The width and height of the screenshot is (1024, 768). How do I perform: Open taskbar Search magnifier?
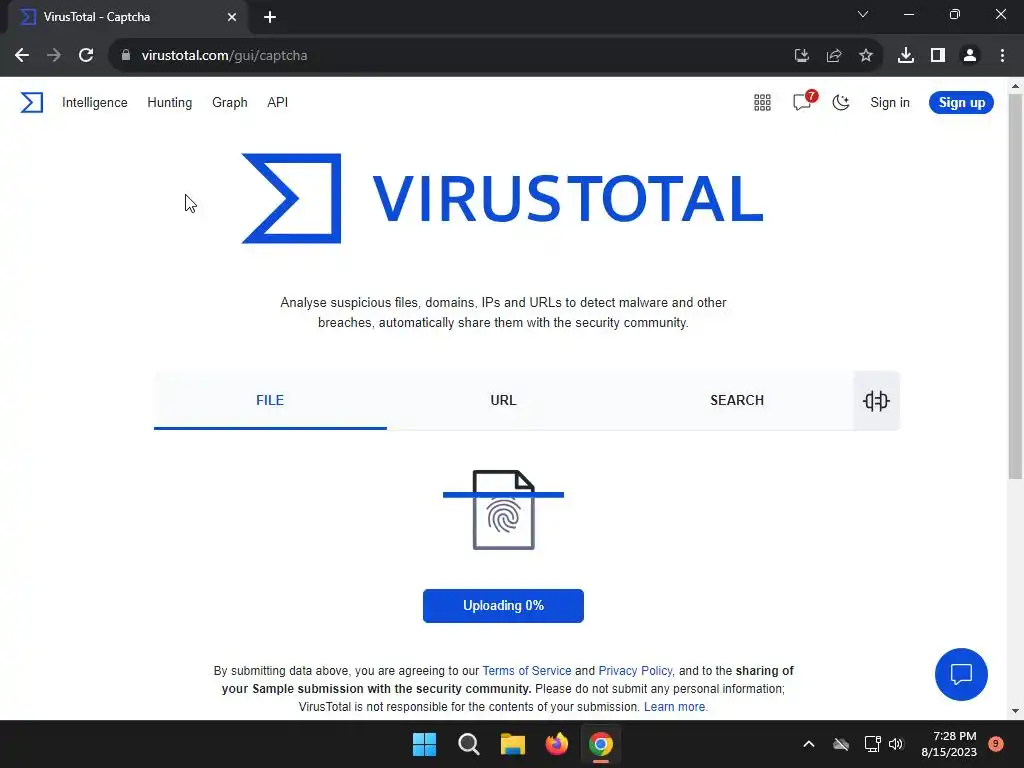point(469,744)
